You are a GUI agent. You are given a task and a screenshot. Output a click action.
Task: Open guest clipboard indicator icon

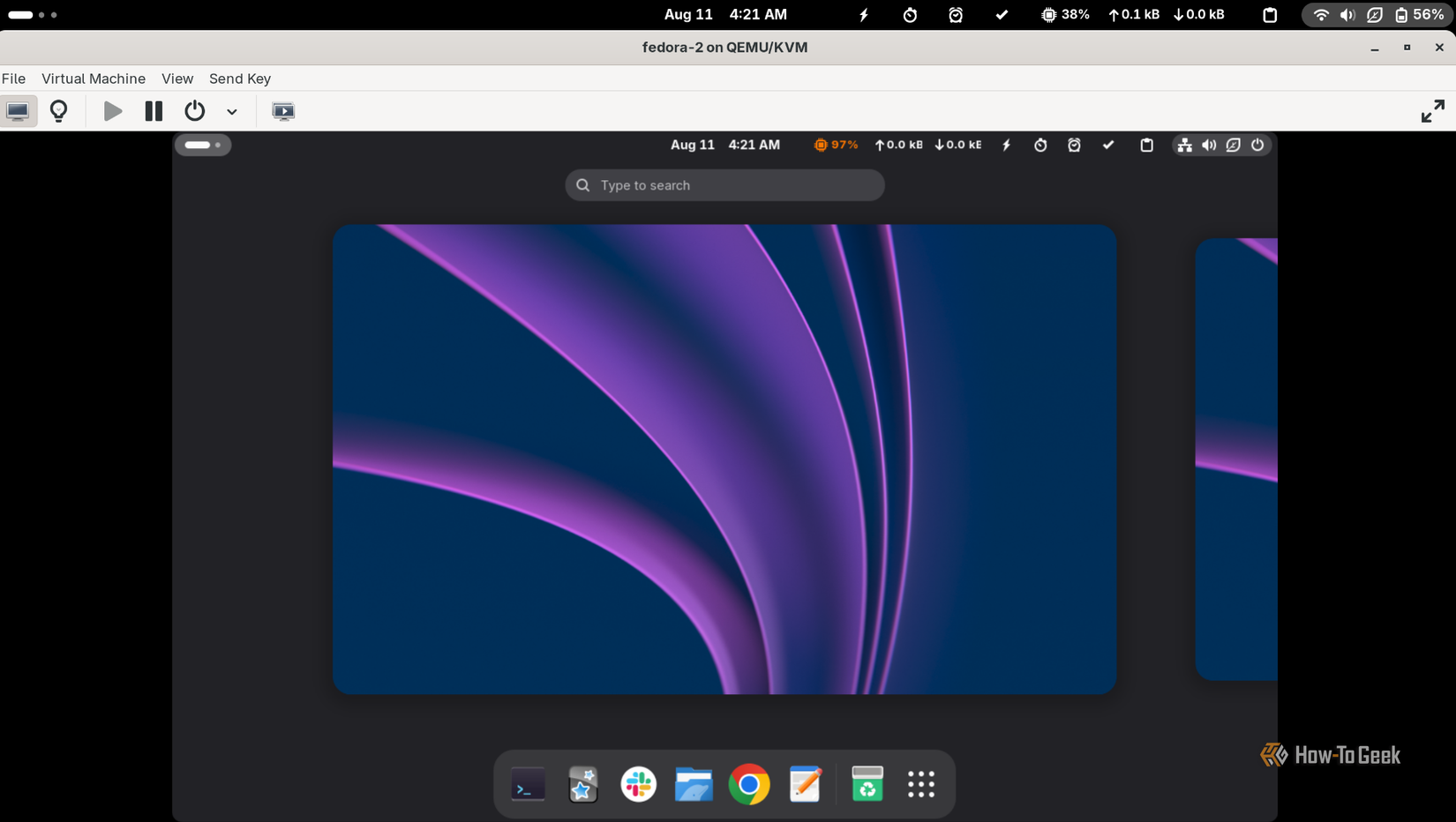[x=1146, y=145]
